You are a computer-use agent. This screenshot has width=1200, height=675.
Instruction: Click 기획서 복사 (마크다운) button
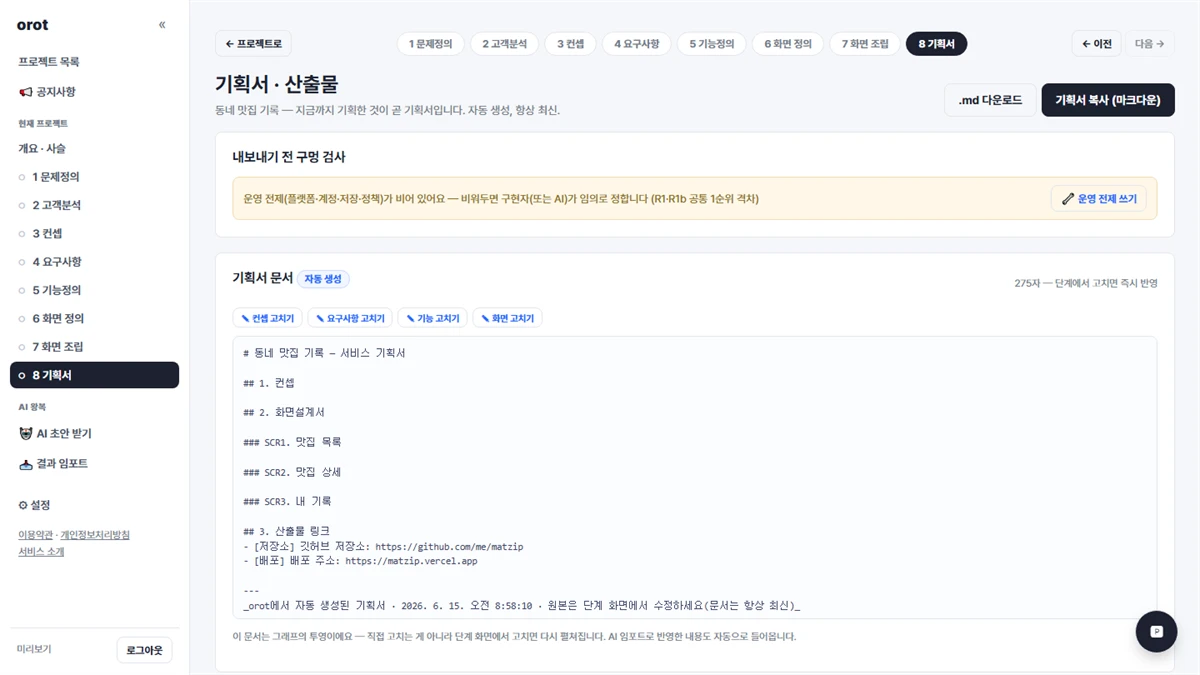tap(1108, 100)
